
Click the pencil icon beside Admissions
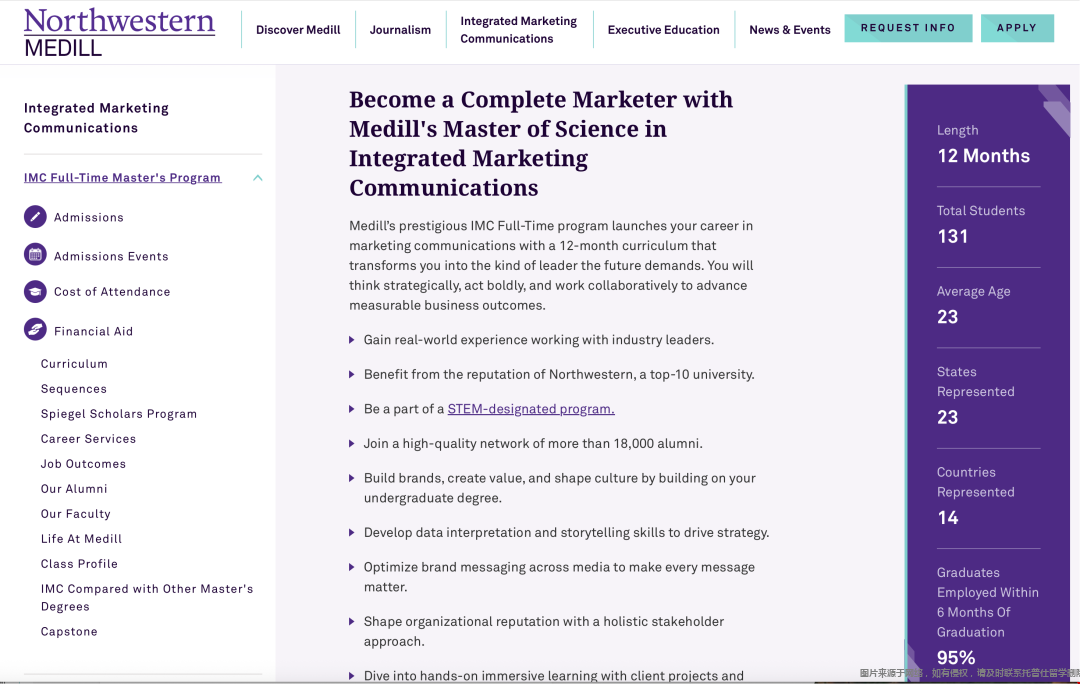coord(35,217)
